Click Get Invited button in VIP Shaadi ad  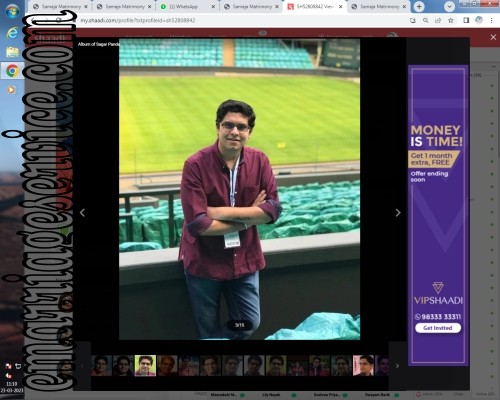[x=438, y=328]
